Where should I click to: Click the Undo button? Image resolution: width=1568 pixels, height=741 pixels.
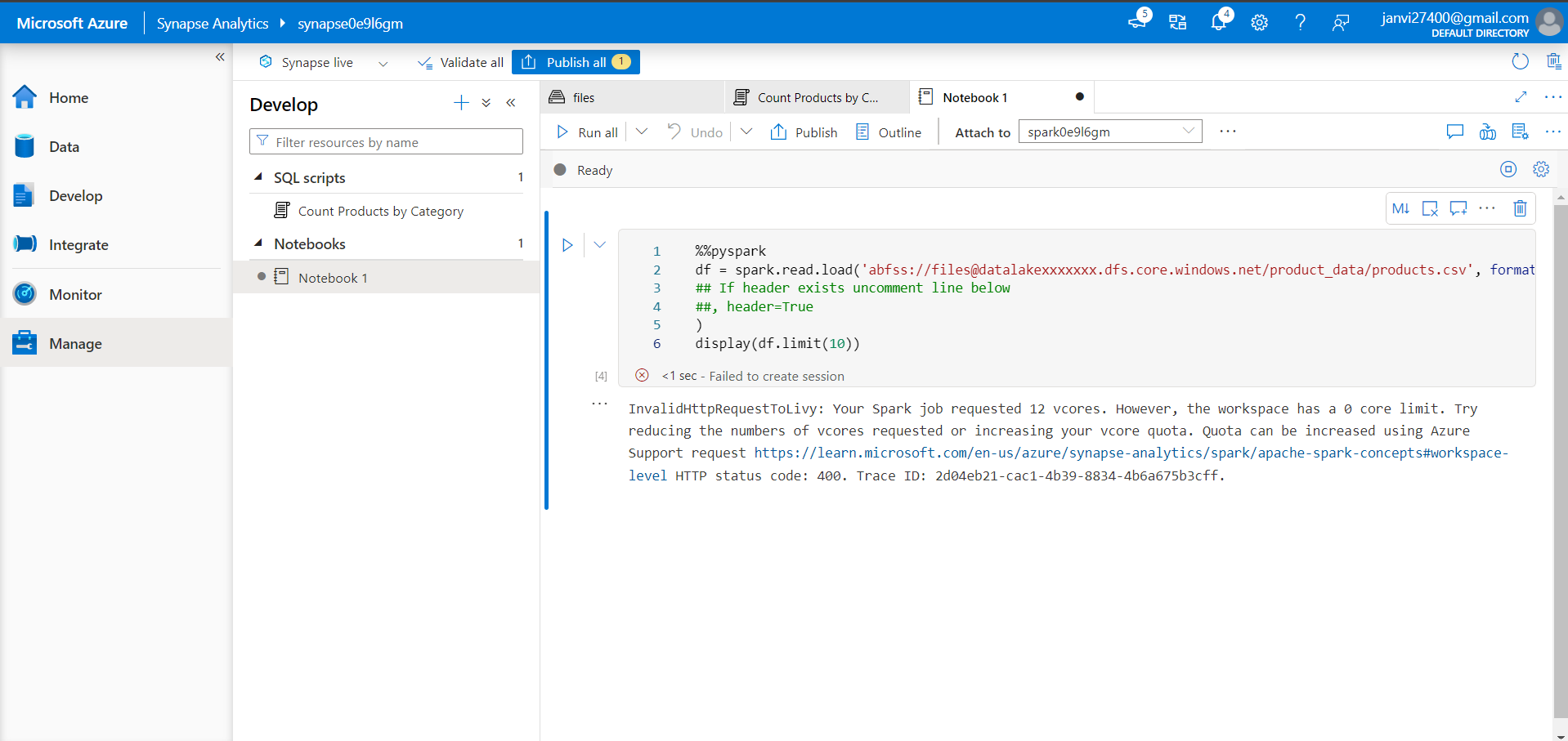pyautogui.click(x=695, y=132)
